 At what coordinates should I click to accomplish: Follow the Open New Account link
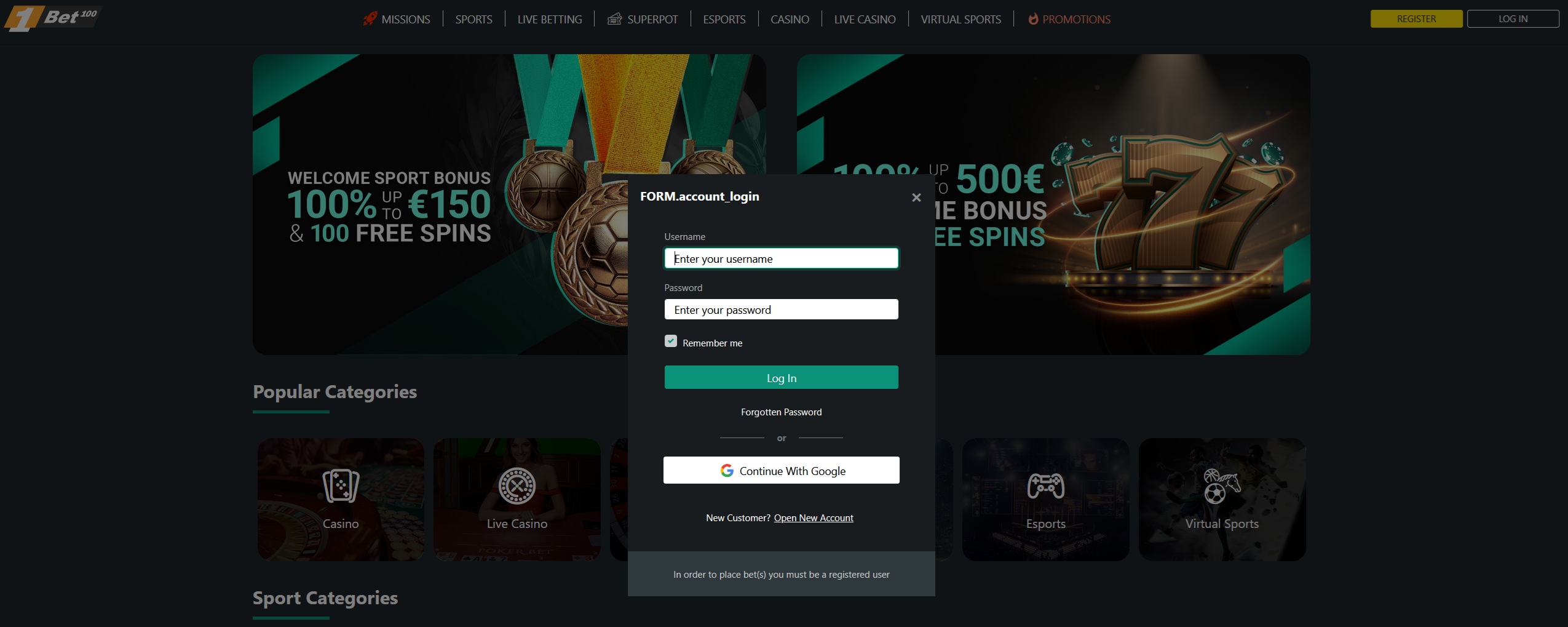(814, 518)
